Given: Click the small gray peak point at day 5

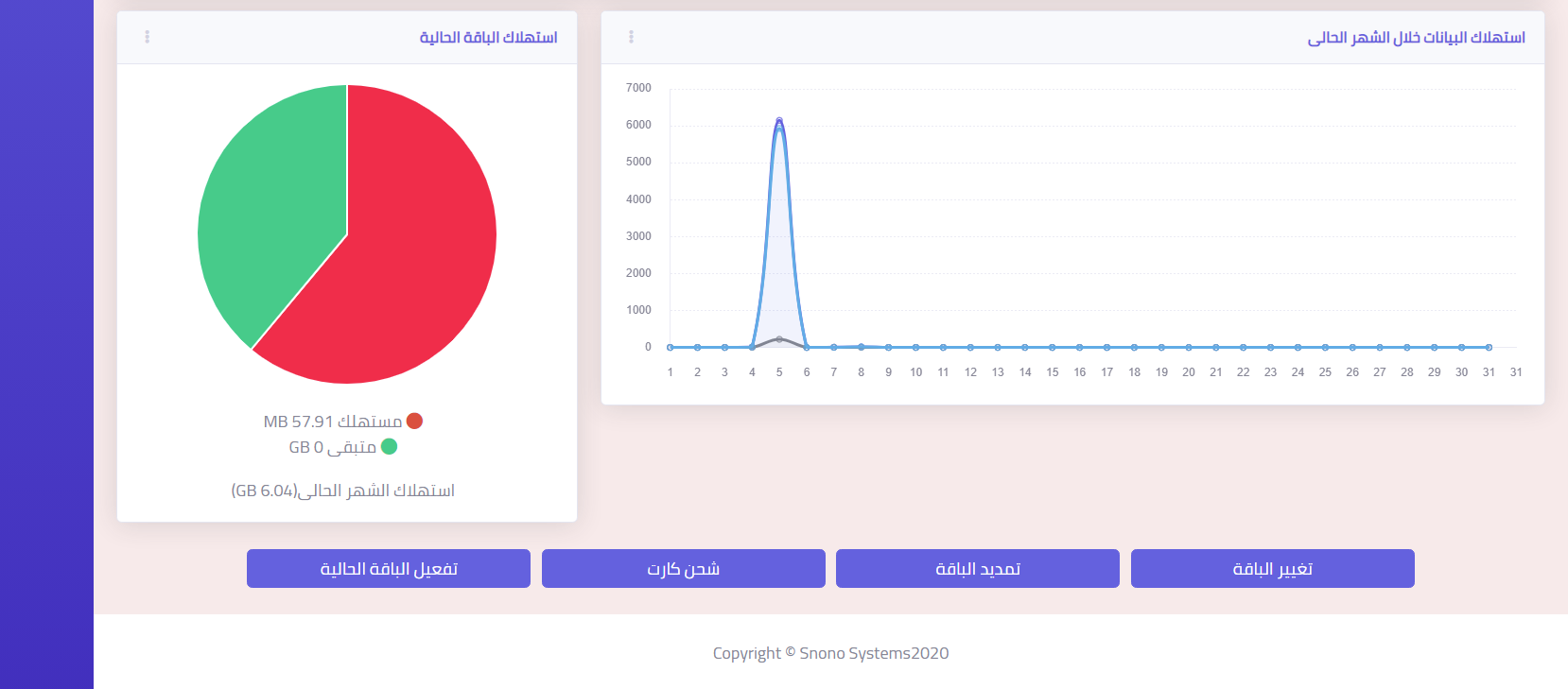Looking at the screenshot, I should point(779,338).
